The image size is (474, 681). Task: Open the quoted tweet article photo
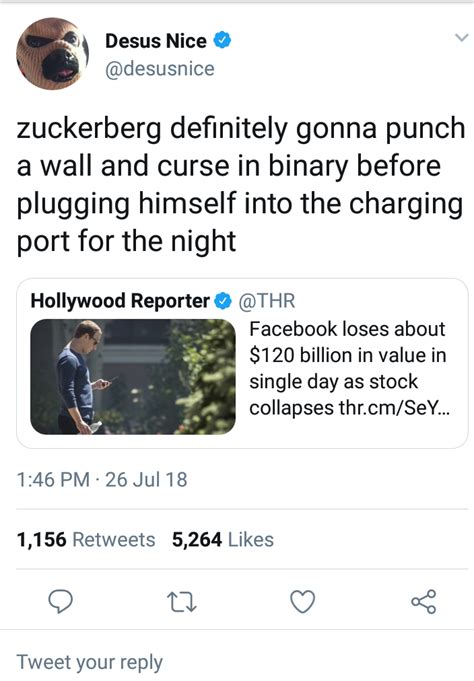click(x=133, y=377)
